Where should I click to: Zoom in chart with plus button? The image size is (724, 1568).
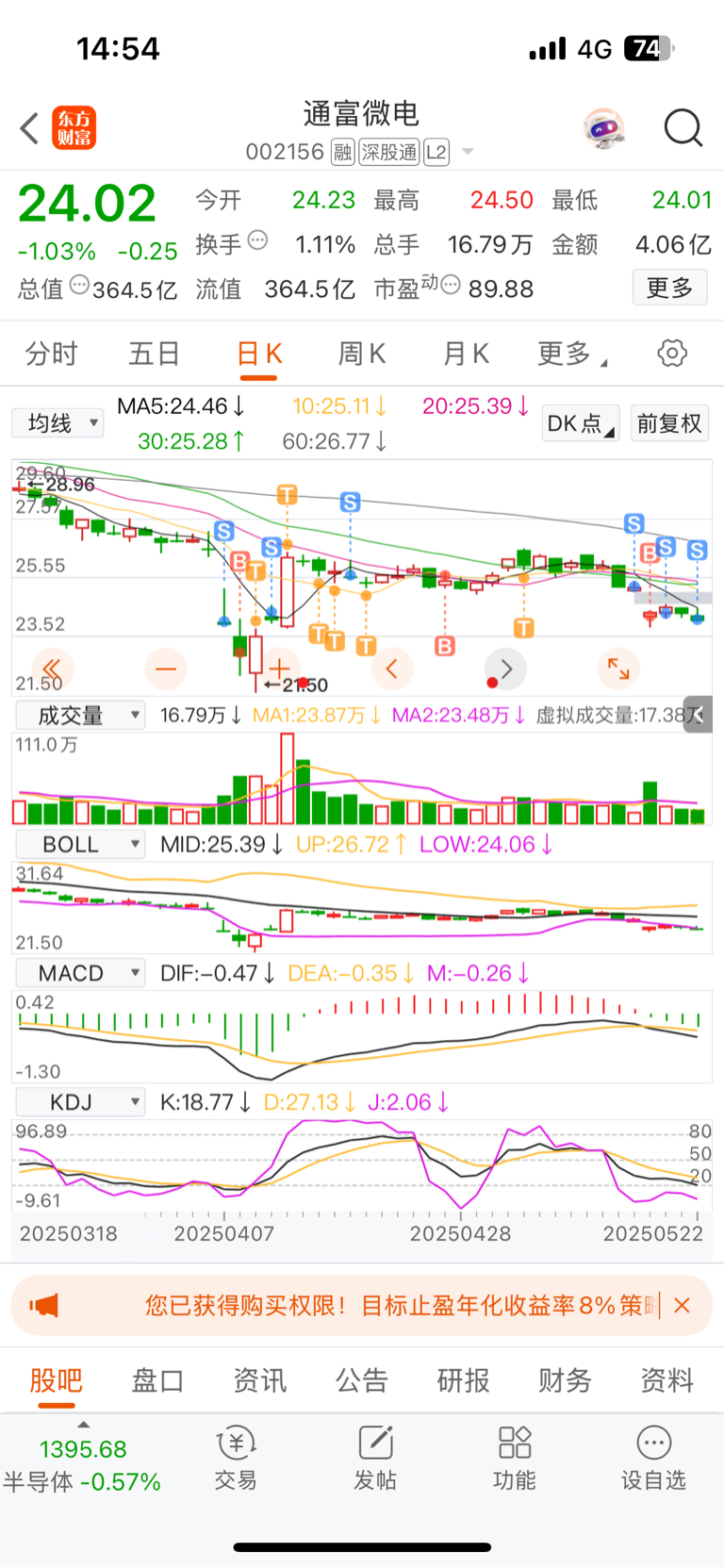coord(279,669)
